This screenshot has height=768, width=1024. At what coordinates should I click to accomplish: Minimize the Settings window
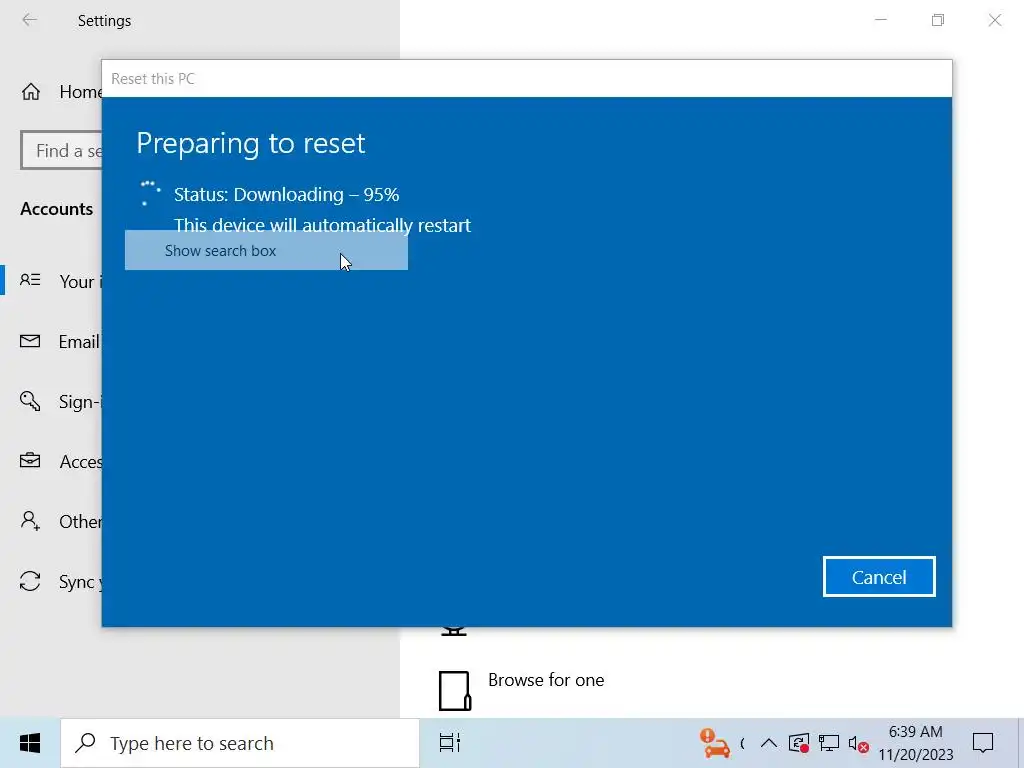(881, 20)
